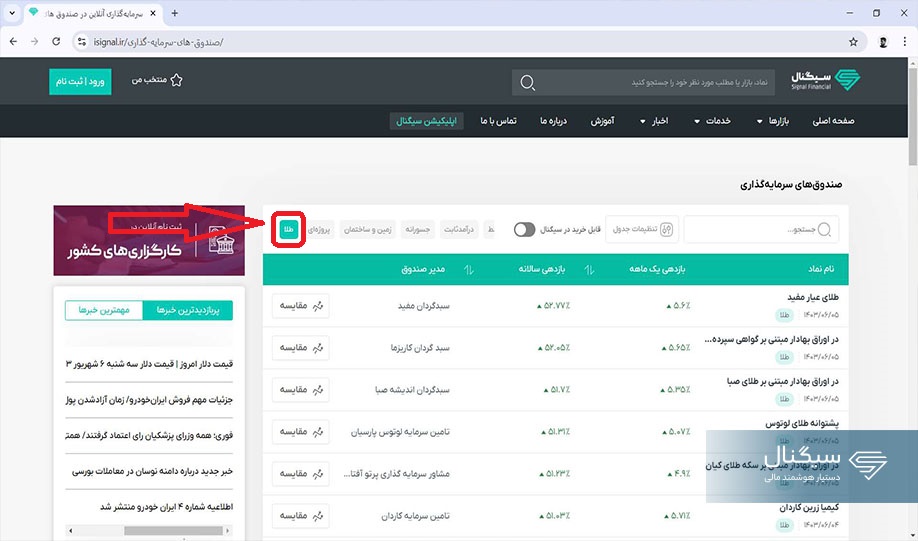This screenshot has height=541, width=918.
Task: Click the search icon in table filter box
Action: coord(824,230)
